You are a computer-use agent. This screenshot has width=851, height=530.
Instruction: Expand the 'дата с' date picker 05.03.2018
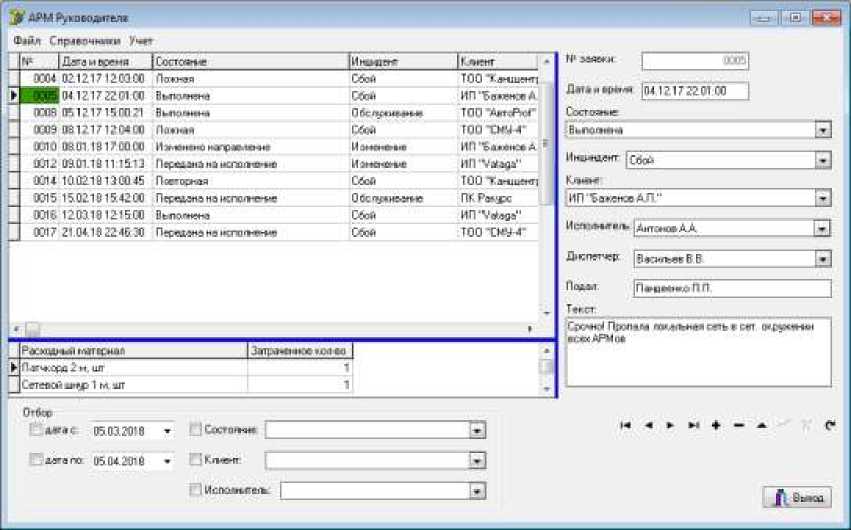pyautogui.click(x=167, y=431)
